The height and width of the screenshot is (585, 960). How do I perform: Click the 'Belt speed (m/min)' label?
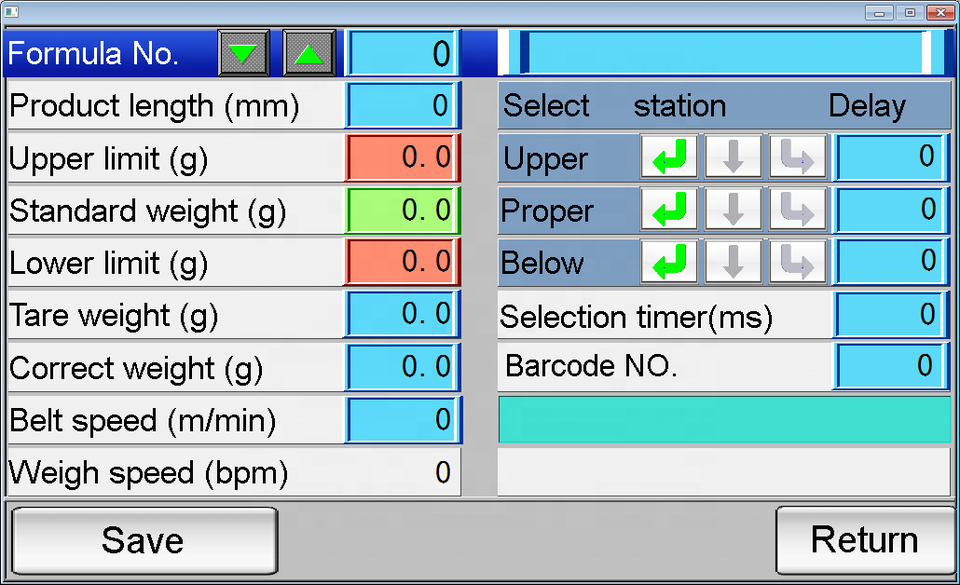(143, 421)
